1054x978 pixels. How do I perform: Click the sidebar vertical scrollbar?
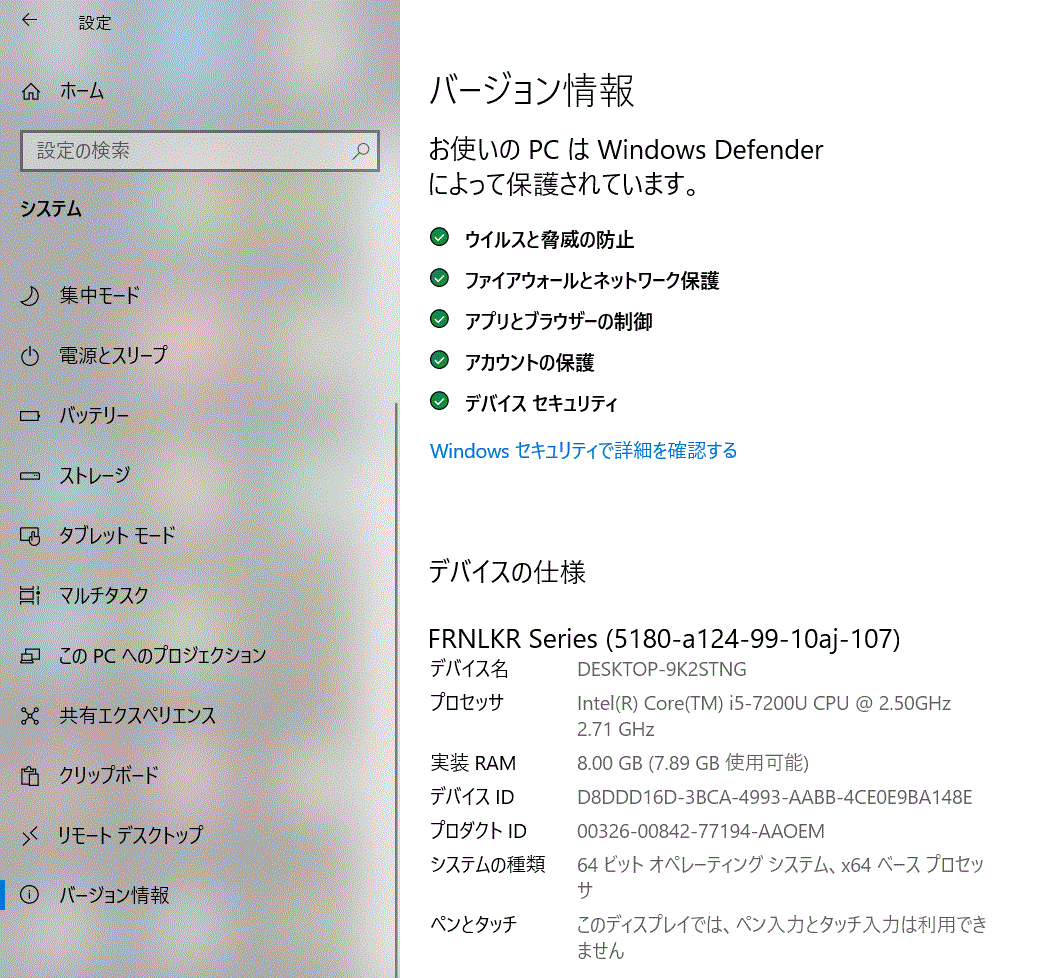click(397, 689)
